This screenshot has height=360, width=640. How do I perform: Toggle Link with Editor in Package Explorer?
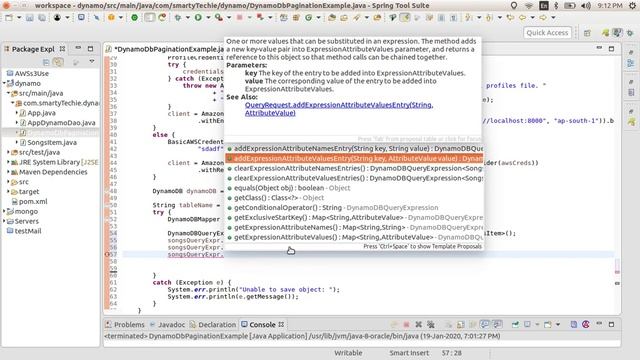coord(58,62)
